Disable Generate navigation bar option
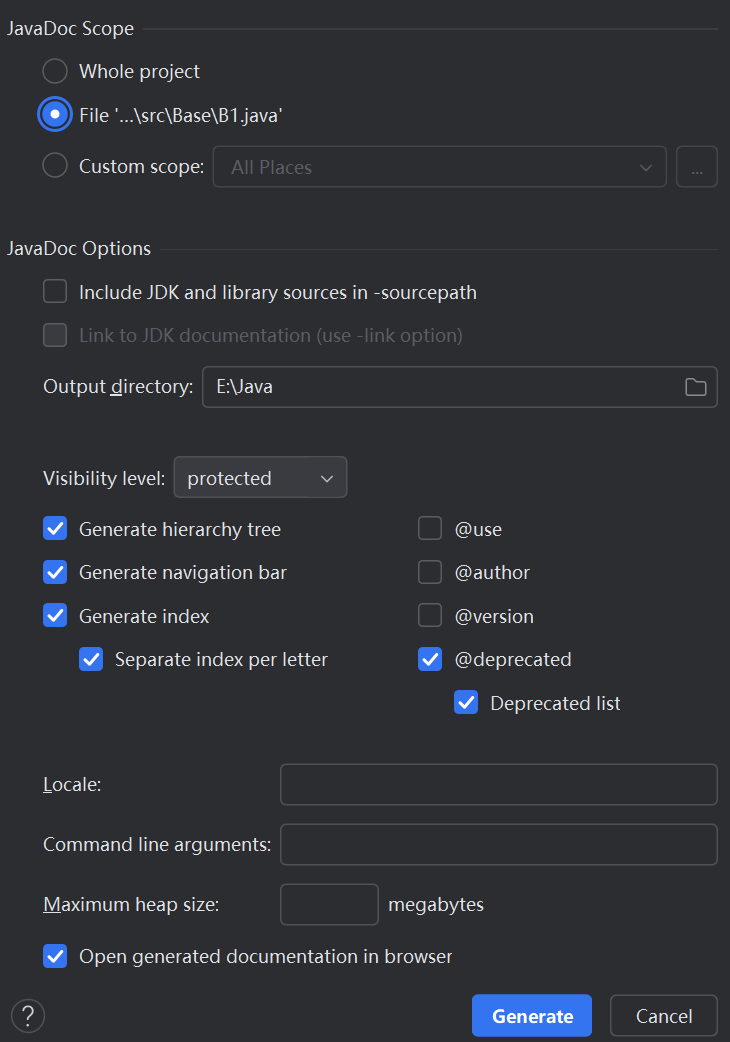 pyautogui.click(x=55, y=572)
